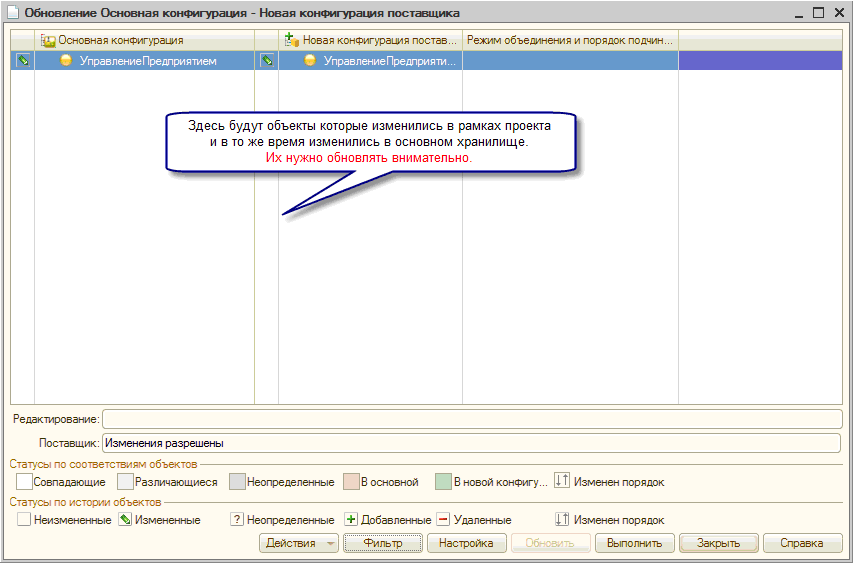Click the Справка help button
Screen dimensions: 853x563
click(x=803, y=544)
